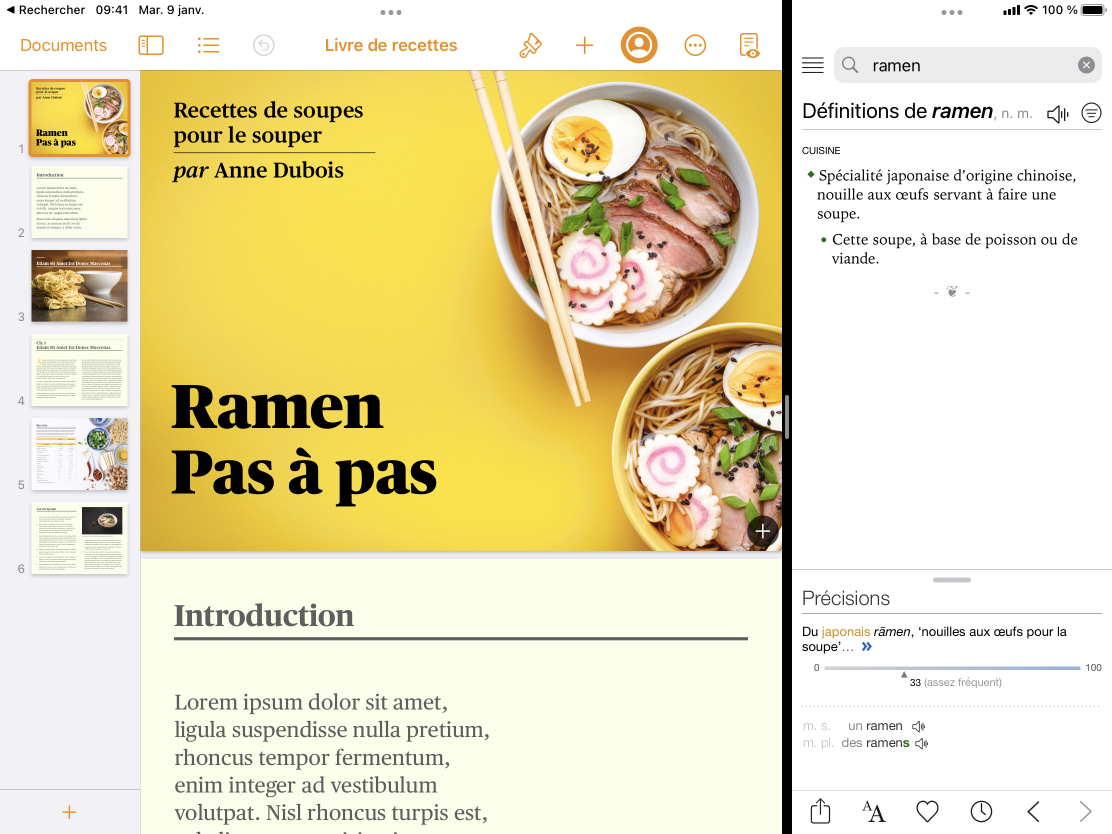Open dictionary search history clock
Screen dimensions: 1112x834
[x=981, y=811]
